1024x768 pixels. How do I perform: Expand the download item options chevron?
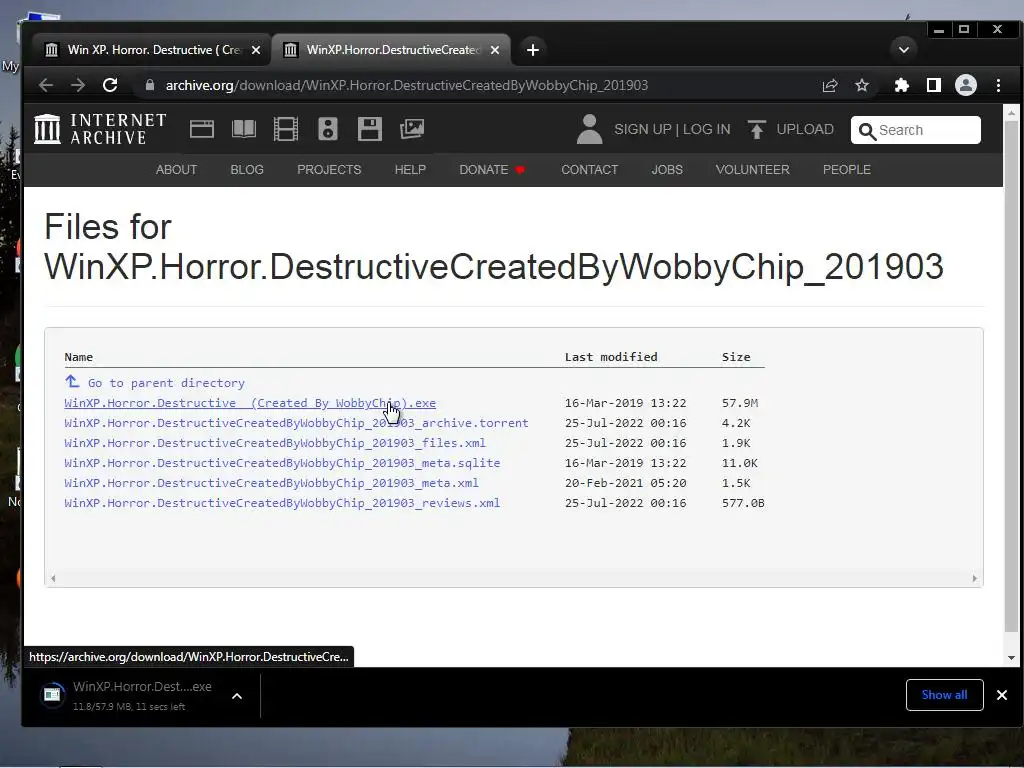(237, 696)
